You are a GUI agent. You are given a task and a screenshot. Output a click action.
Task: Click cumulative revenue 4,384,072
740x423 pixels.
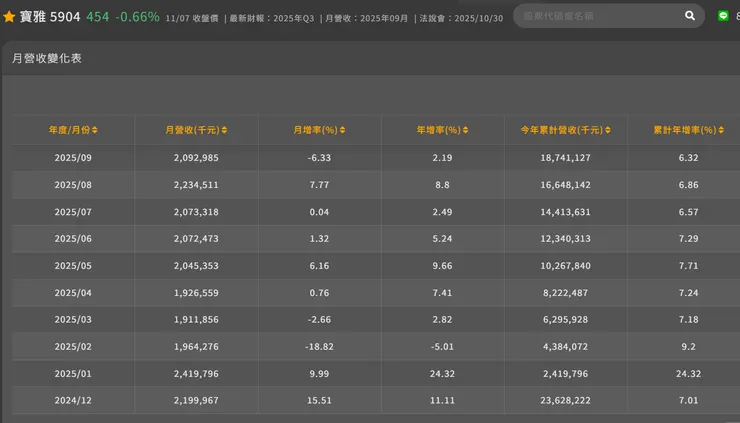[565, 347]
